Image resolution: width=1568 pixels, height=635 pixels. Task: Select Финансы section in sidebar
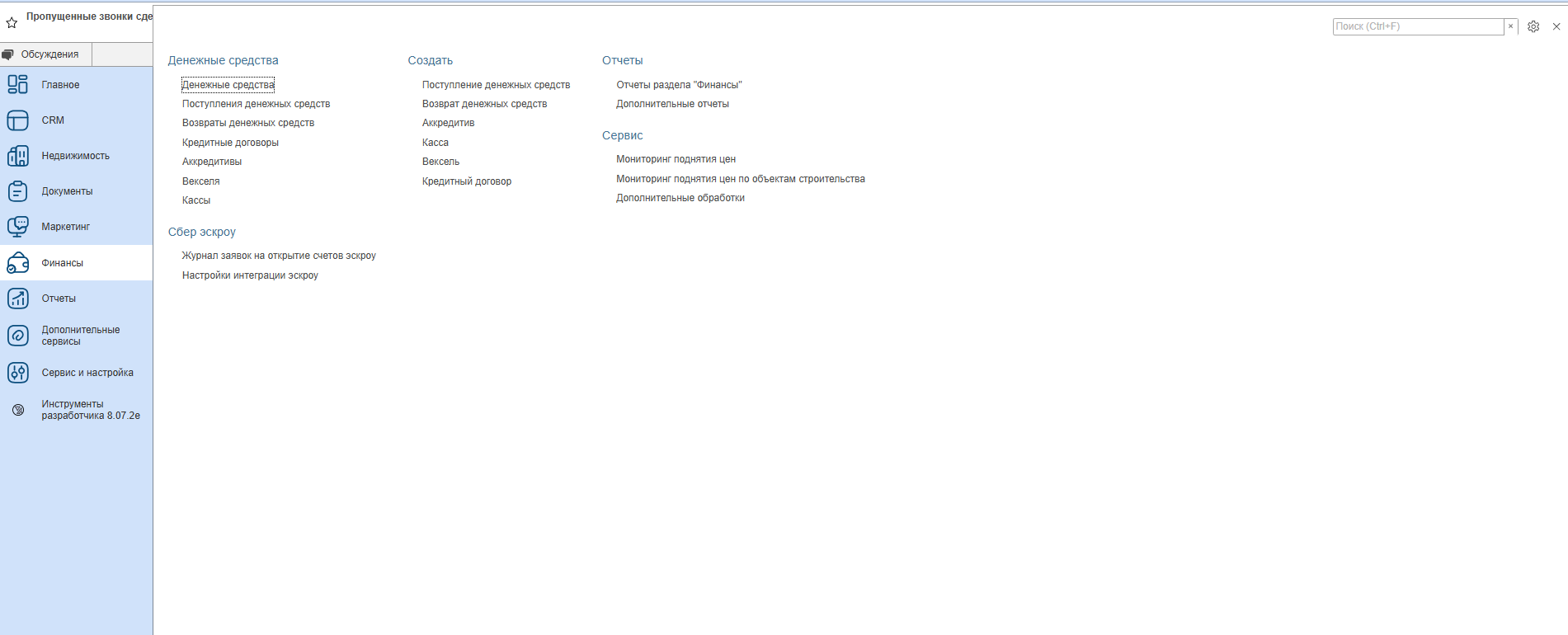coord(63,263)
